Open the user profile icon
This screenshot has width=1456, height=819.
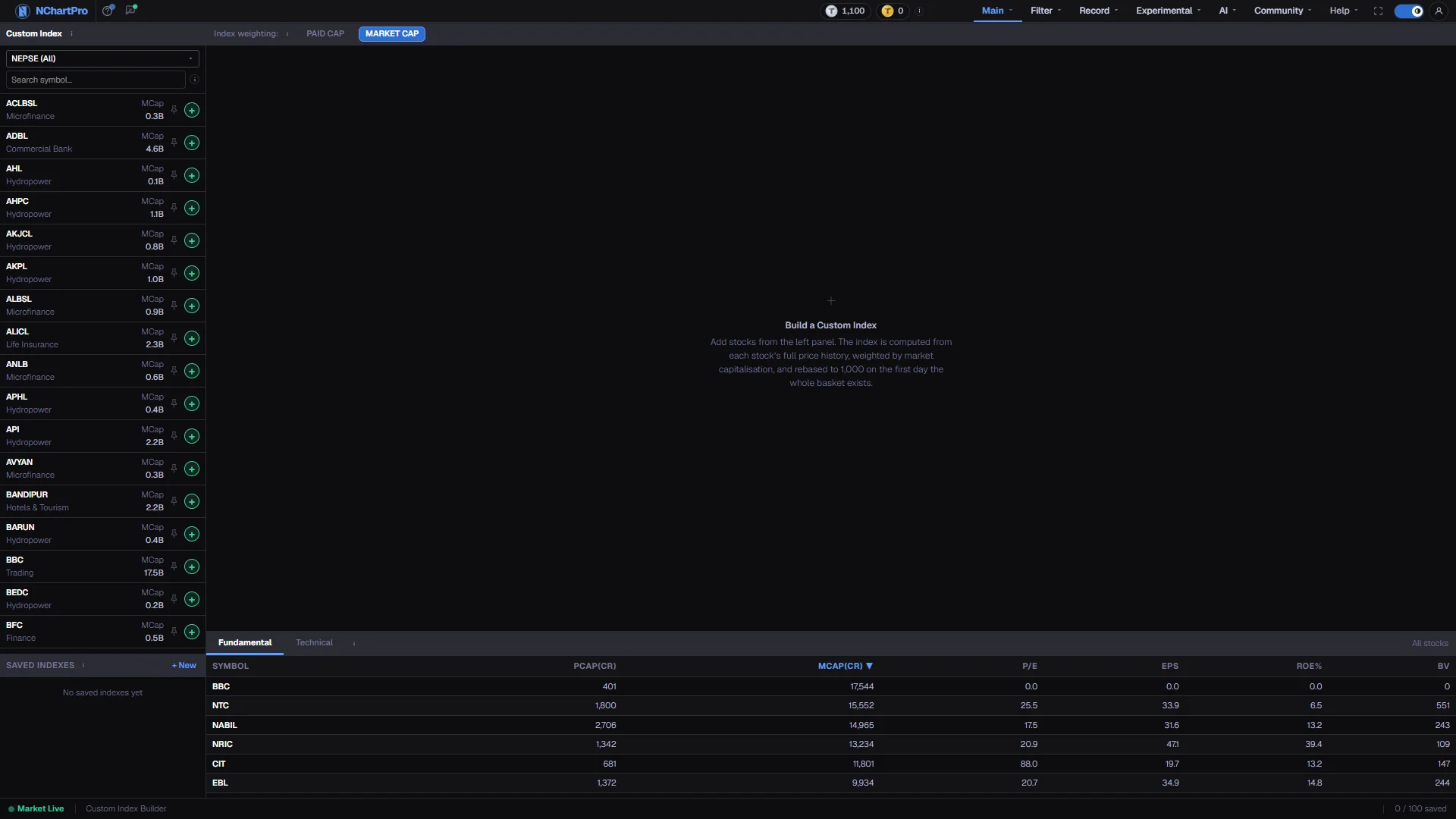(x=1439, y=11)
